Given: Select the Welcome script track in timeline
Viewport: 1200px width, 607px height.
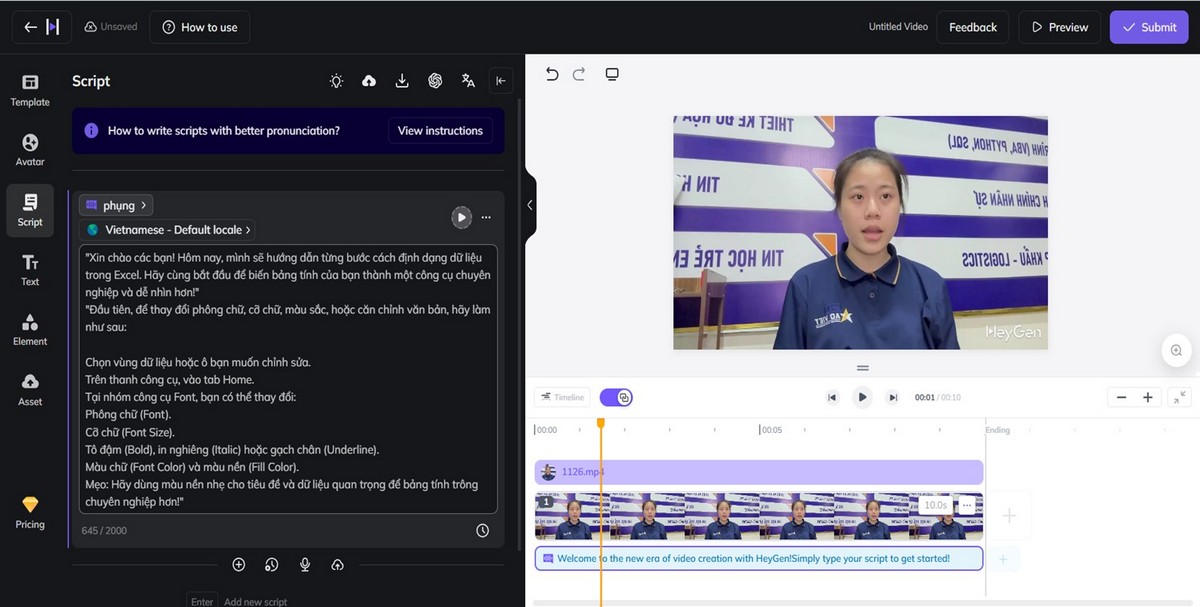Looking at the screenshot, I should pyautogui.click(x=759, y=558).
